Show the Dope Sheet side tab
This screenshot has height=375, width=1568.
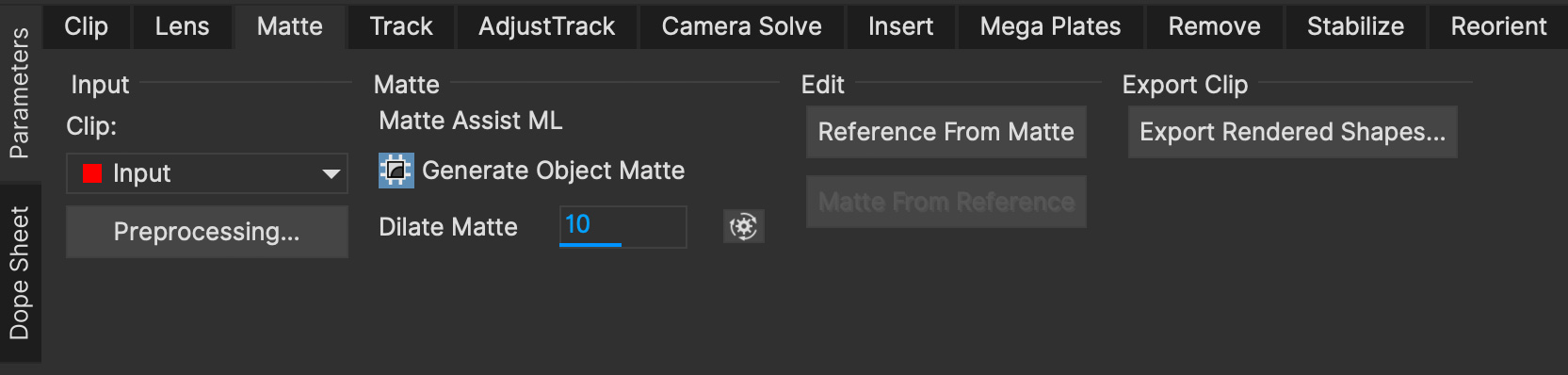(x=20, y=272)
